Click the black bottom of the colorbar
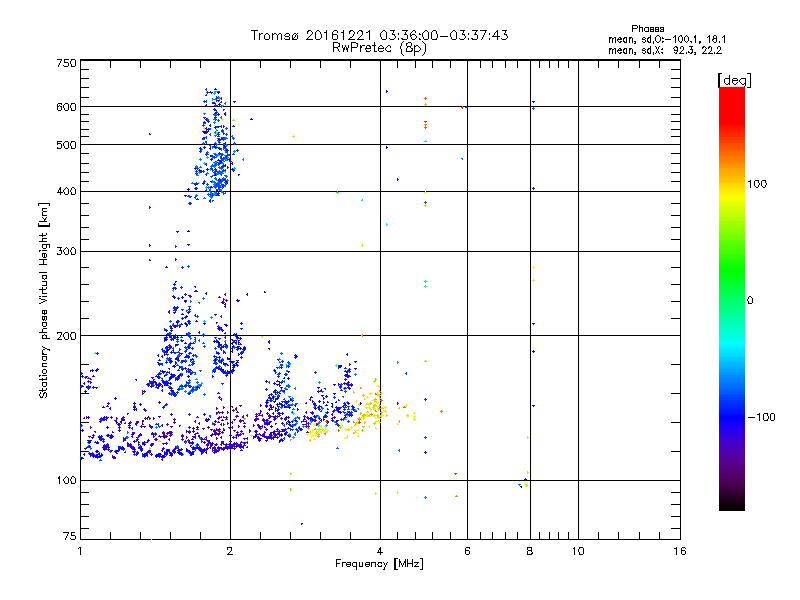The width and height of the screenshot is (800, 600). click(x=732, y=503)
